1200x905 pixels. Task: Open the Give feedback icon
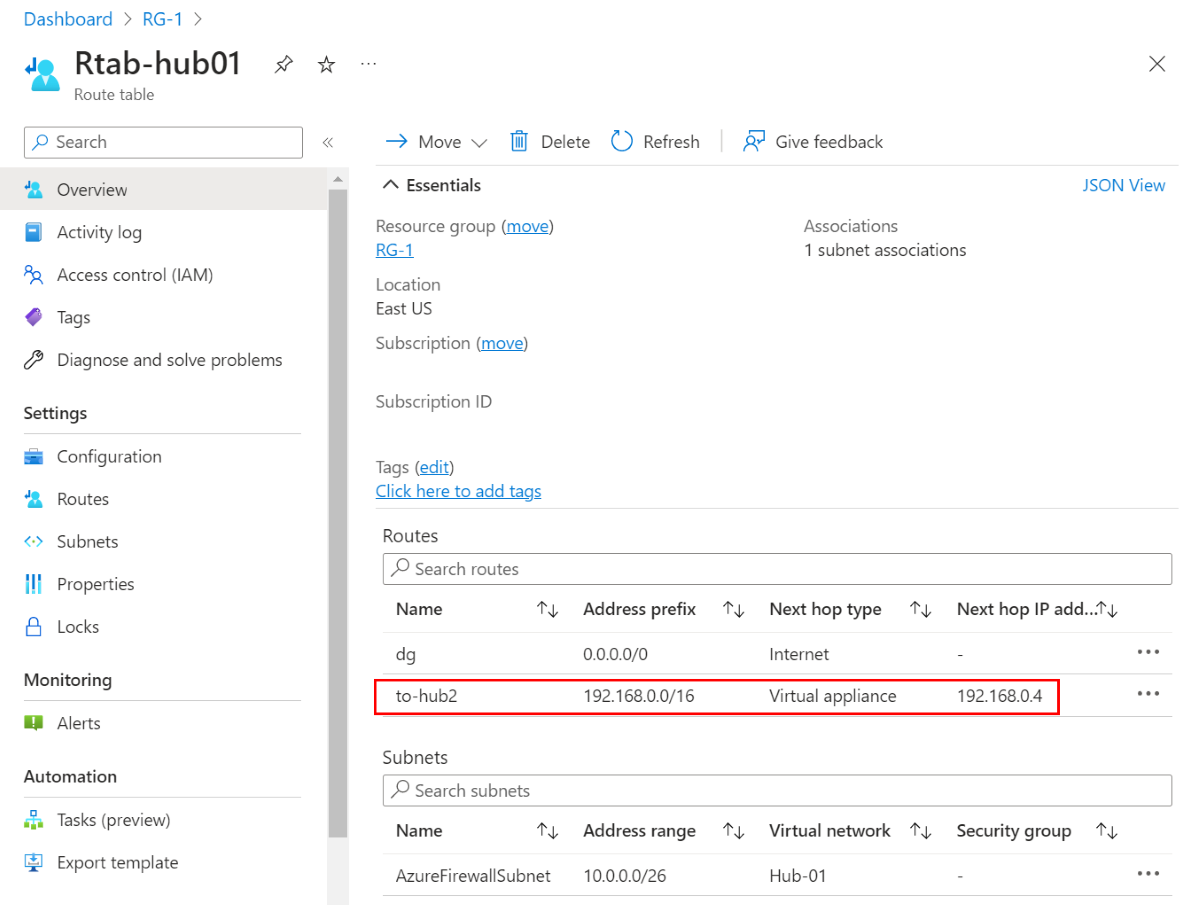(x=754, y=141)
